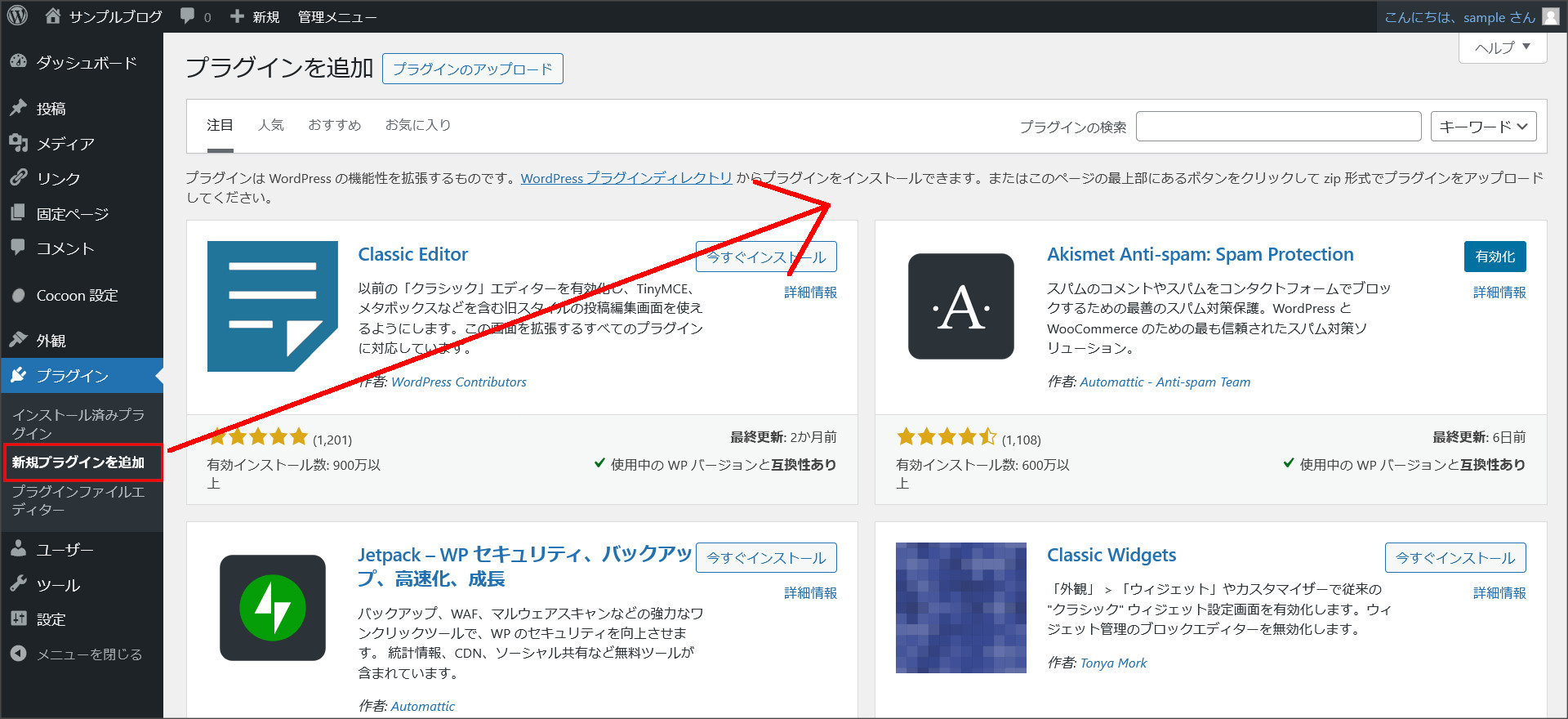Open 詳細情報 link for Classic Editor
Screen dimensions: 1568x719
[x=810, y=293]
